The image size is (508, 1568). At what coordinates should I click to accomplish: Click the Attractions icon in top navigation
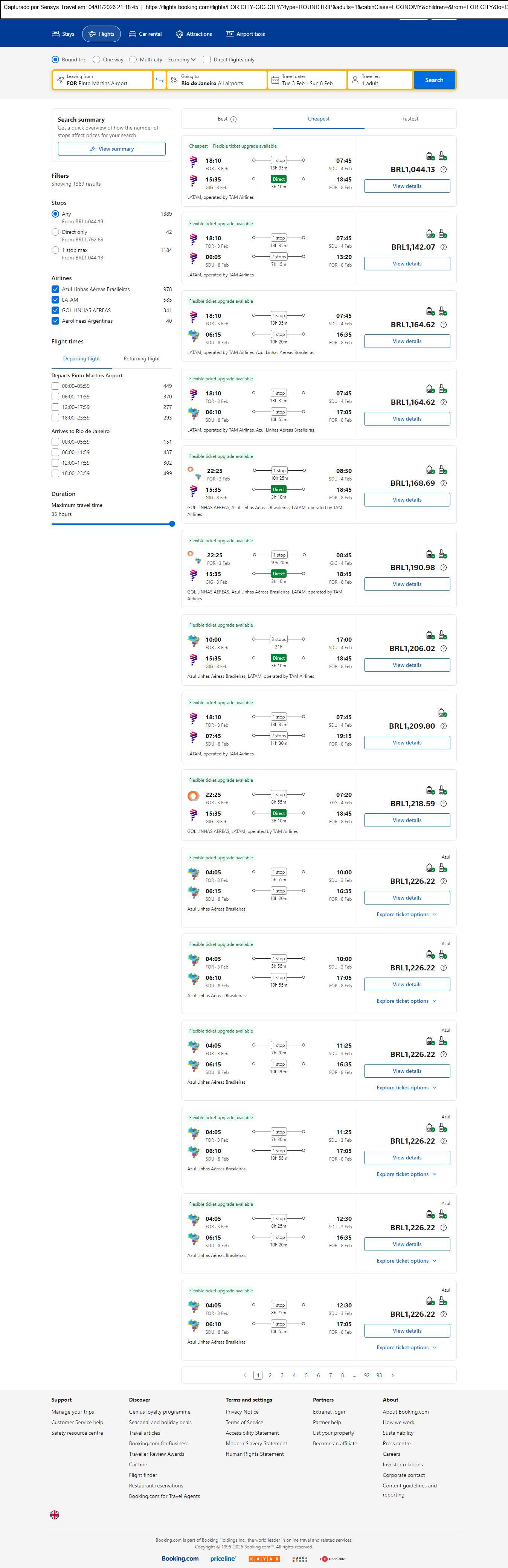click(x=180, y=34)
